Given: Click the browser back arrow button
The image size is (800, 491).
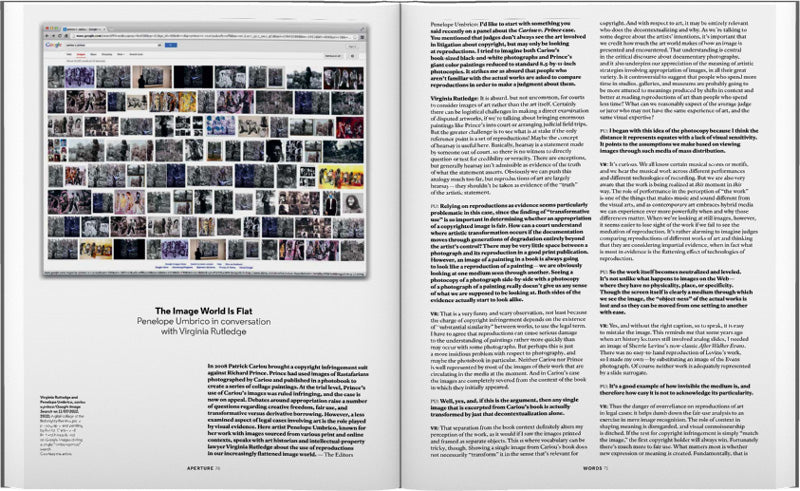Looking at the screenshot, I should [x=46, y=36].
